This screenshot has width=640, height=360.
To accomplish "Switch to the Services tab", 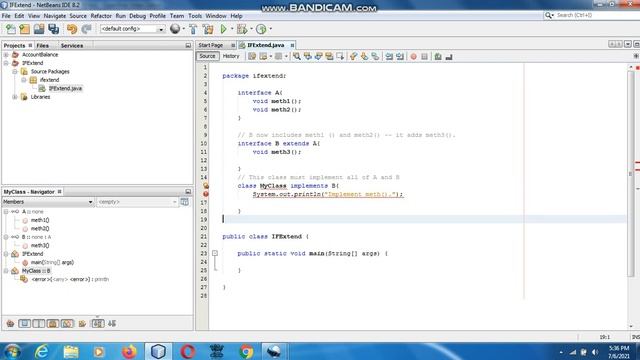I will (x=72, y=45).
